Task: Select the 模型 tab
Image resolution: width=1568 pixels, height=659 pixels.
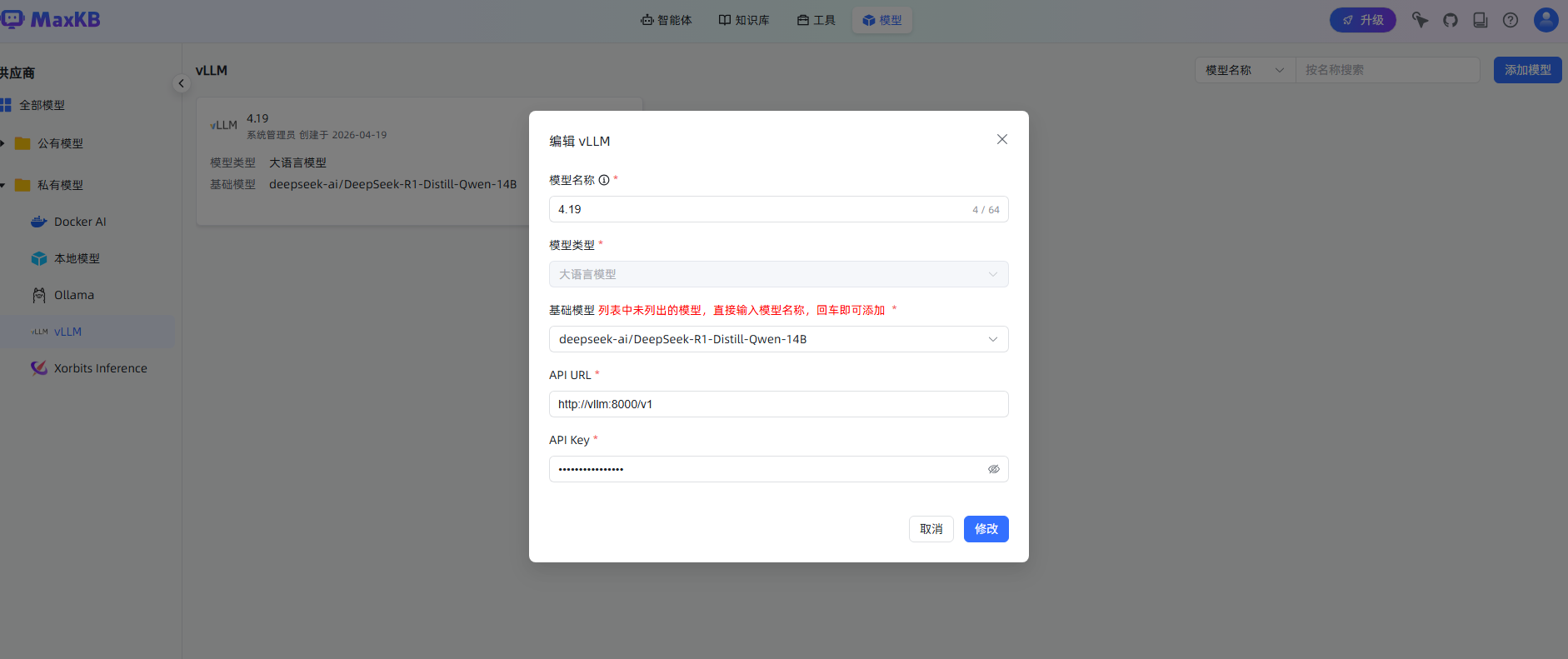Action: (881, 20)
